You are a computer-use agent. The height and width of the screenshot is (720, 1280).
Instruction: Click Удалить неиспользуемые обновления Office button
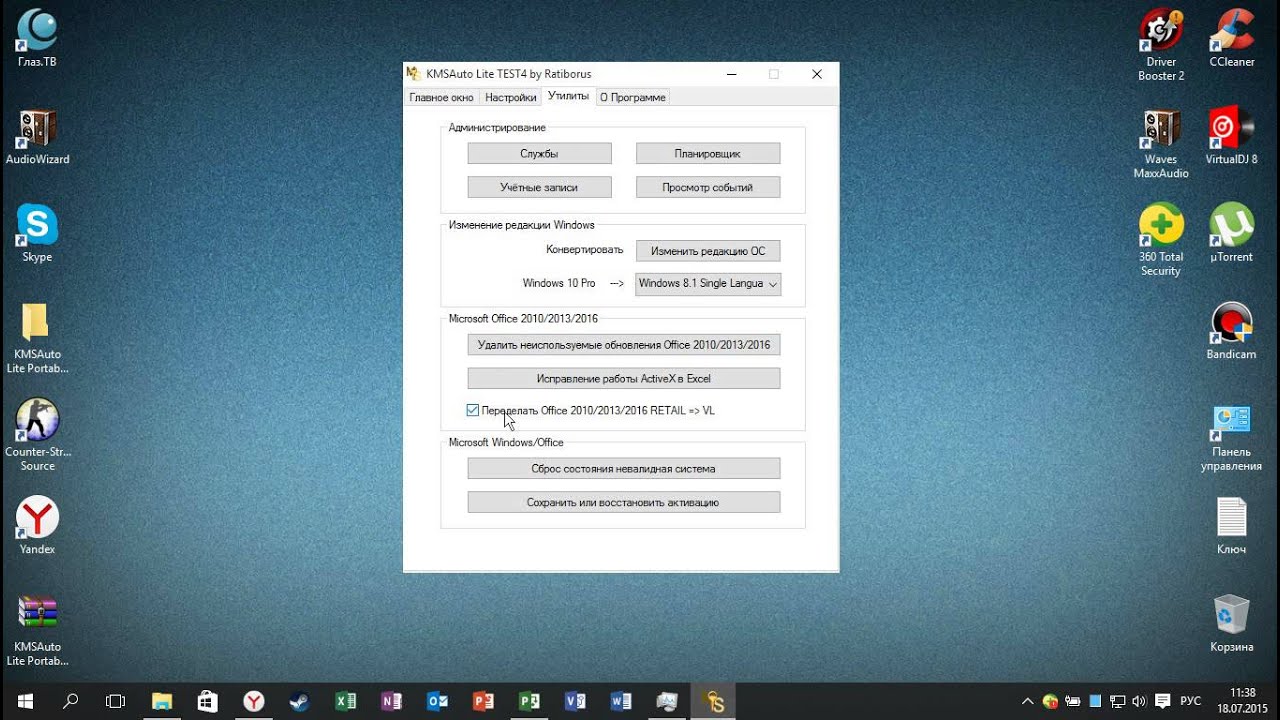coord(624,345)
